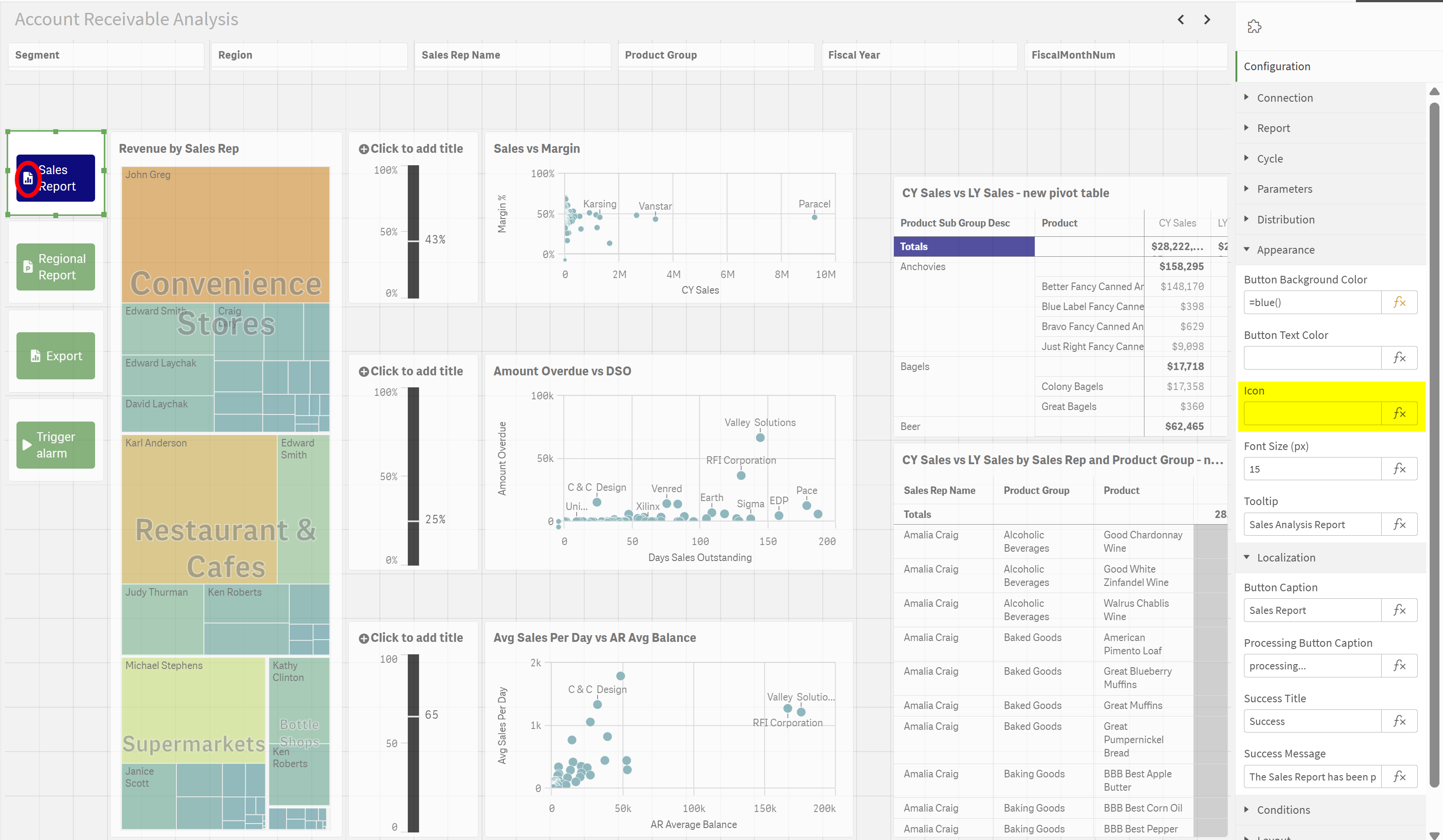Click the document icon on Regional Report button
1443x840 pixels.
tap(28, 267)
